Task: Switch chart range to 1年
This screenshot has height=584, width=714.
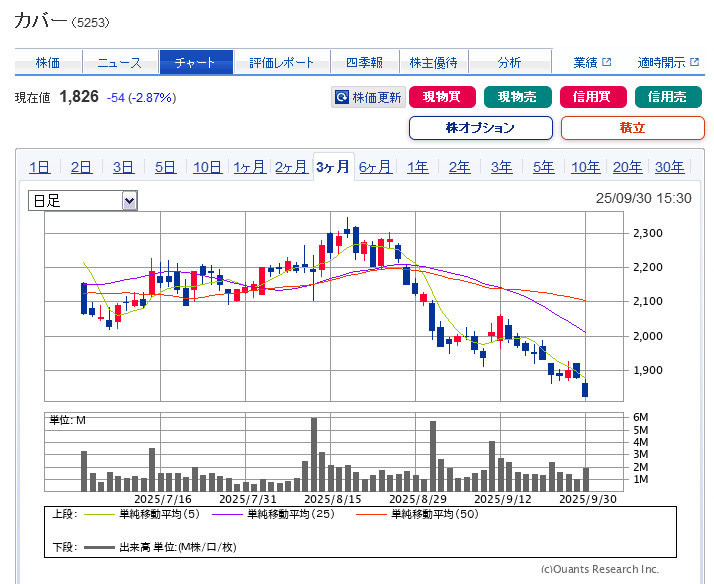Action: coord(417,167)
